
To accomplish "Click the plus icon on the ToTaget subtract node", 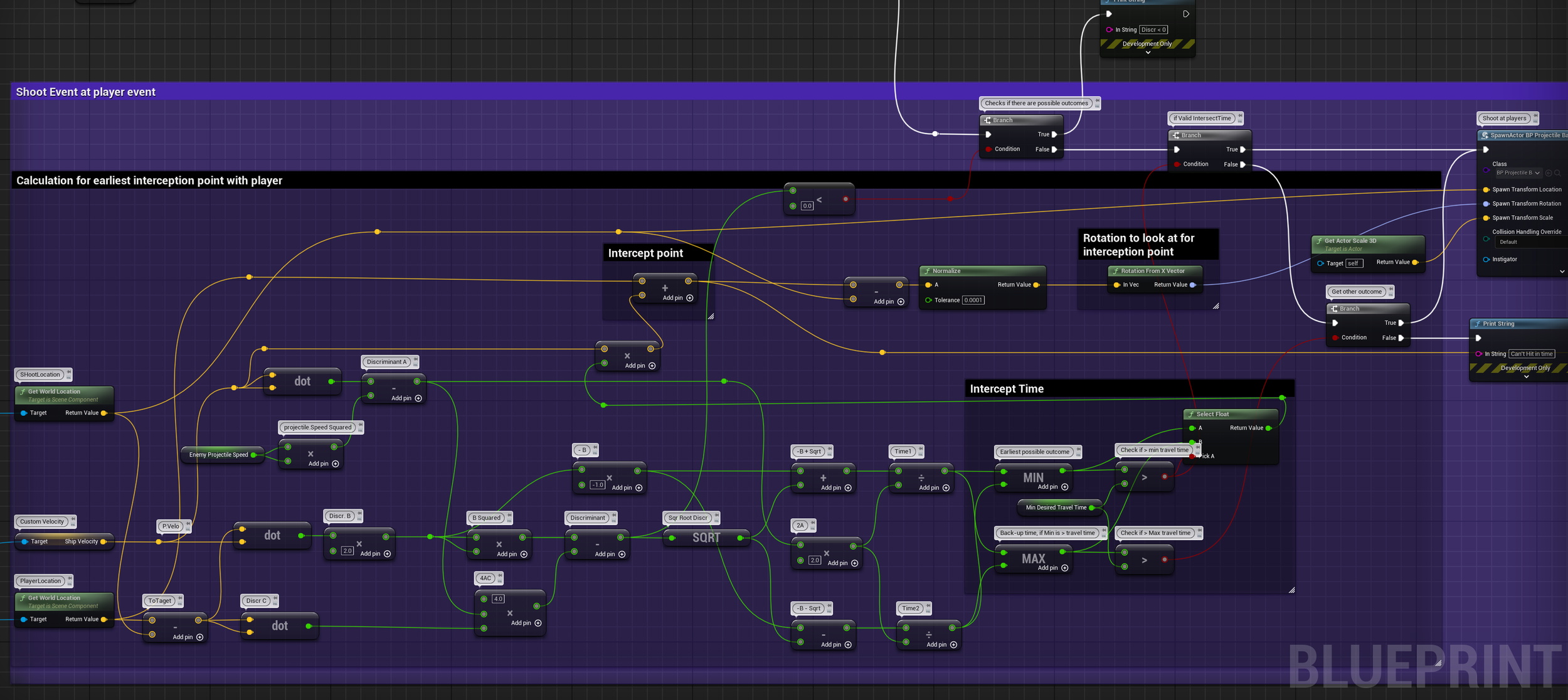I will pyautogui.click(x=200, y=637).
